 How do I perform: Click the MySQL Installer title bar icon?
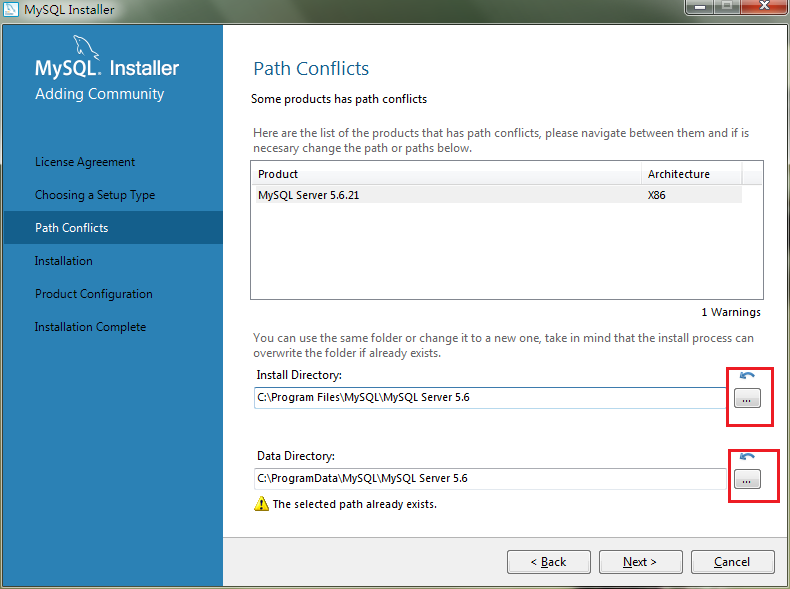[x=12, y=10]
